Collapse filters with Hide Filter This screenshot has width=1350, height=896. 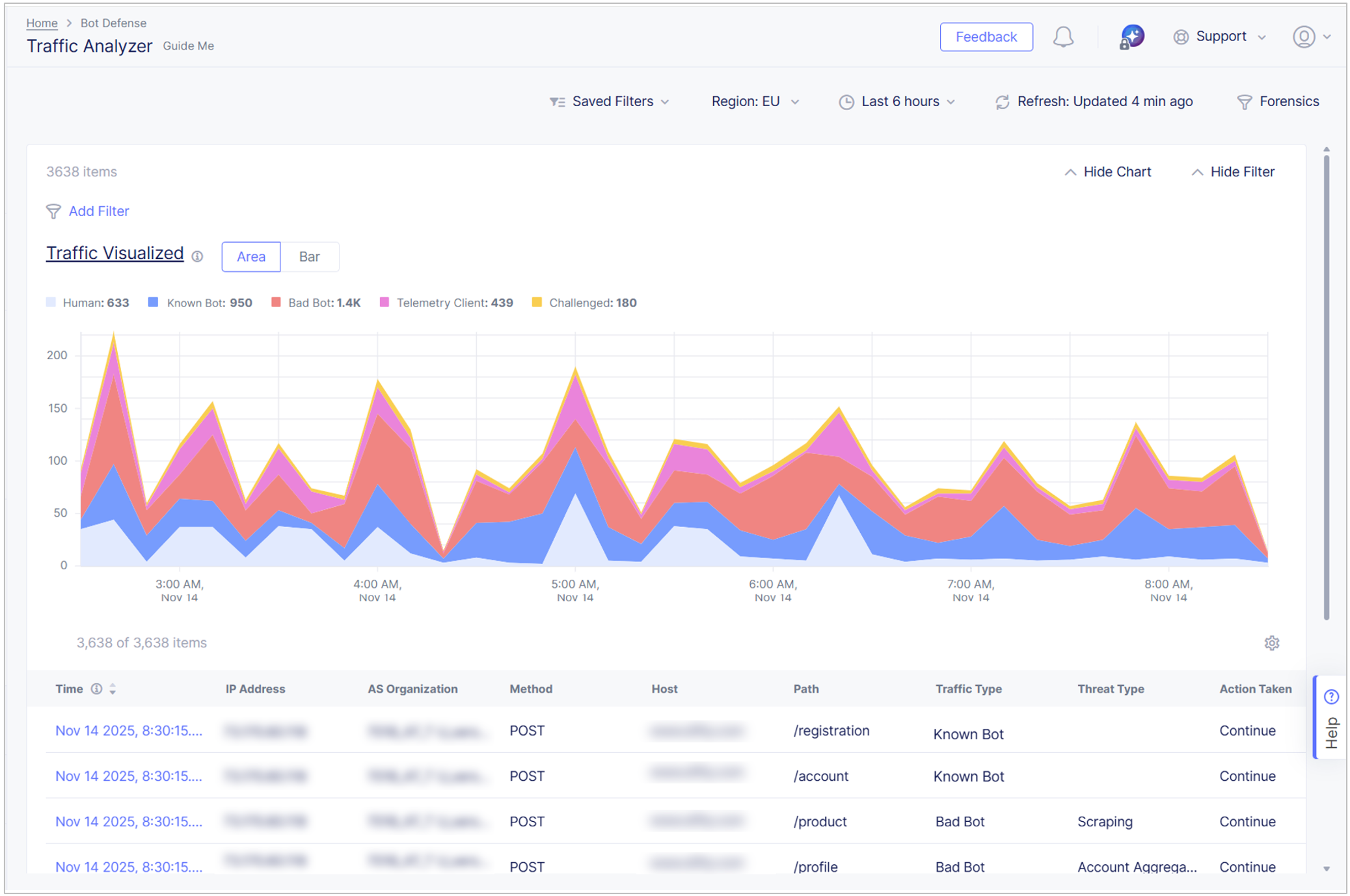pos(1233,172)
